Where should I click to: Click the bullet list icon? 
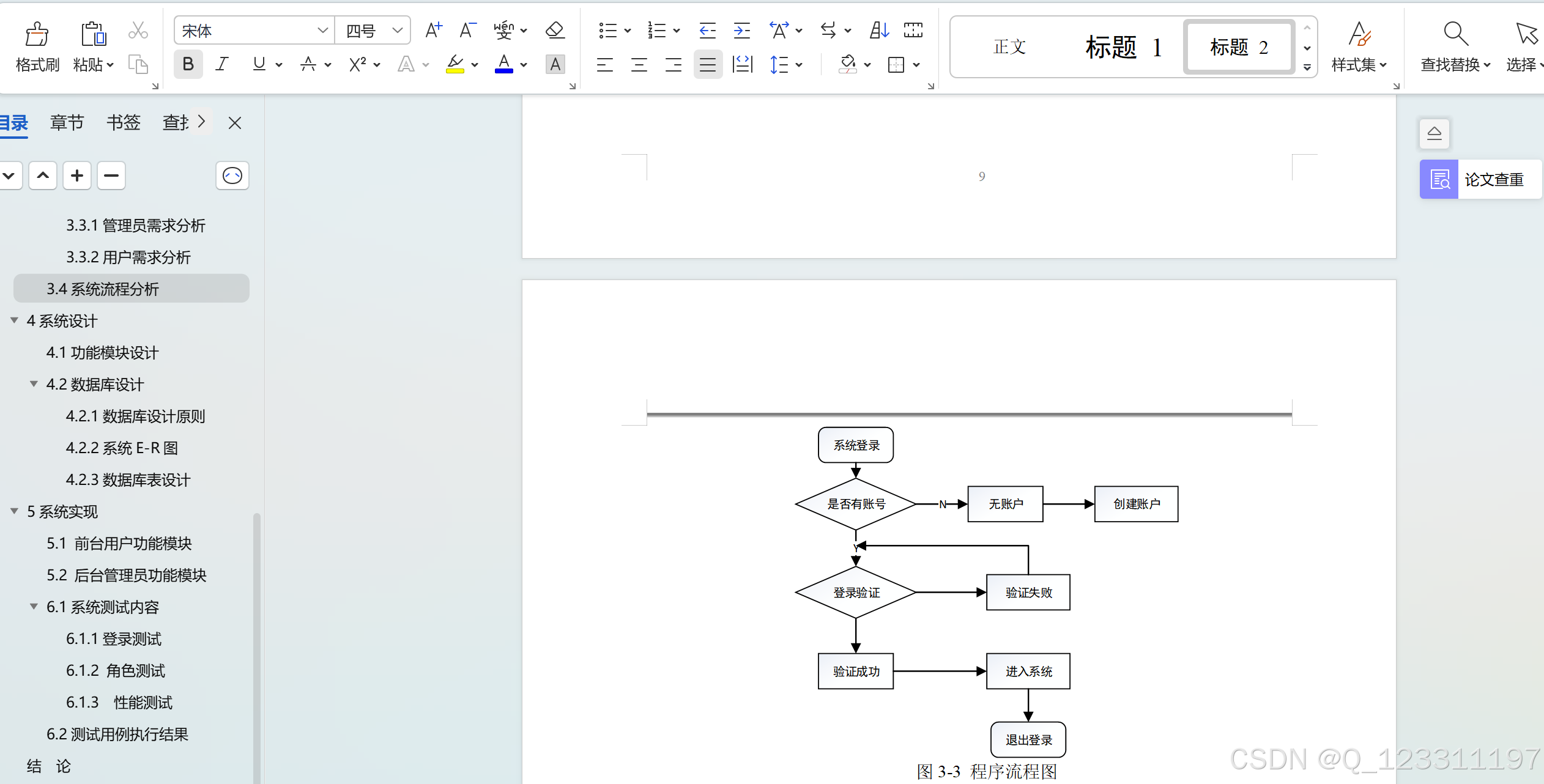pyautogui.click(x=607, y=31)
